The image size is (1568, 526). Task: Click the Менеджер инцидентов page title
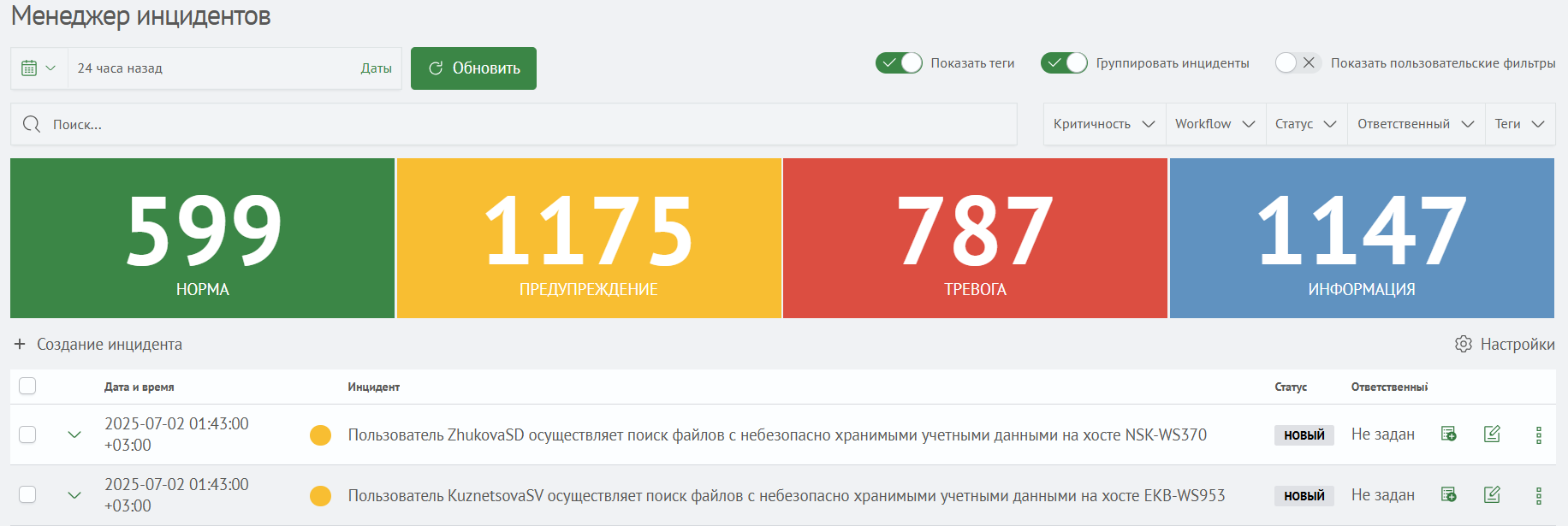[x=141, y=16]
